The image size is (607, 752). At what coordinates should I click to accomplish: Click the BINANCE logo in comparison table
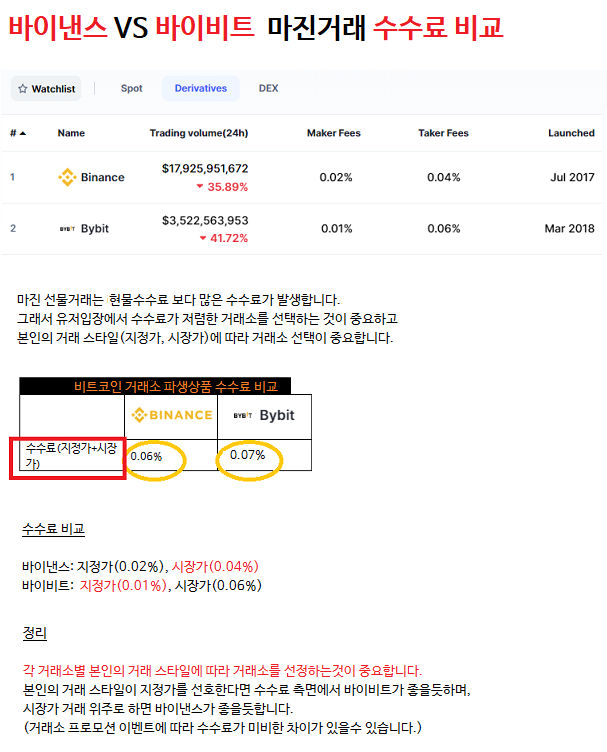coord(172,415)
